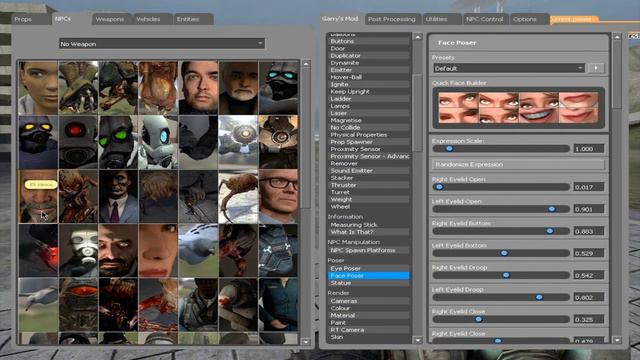Click NPC grid scrollbar down arrow

pyautogui.click(x=306, y=341)
